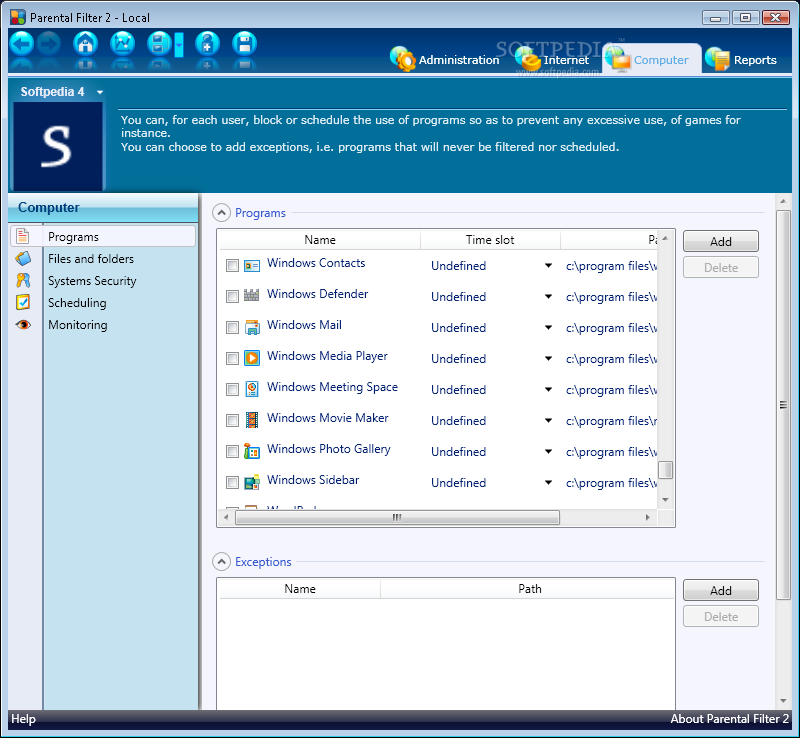The width and height of the screenshot is (800, 738).
Task: Click the Scheduling checkmark icon
Action: pos(23,302)
